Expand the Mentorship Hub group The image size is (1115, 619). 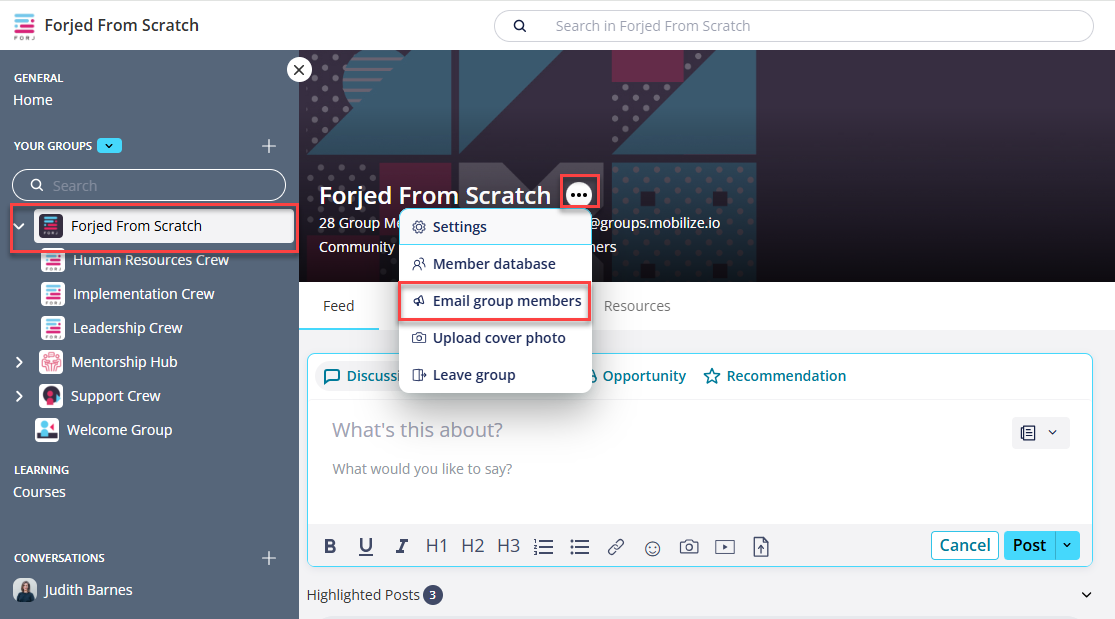[18, 361]
